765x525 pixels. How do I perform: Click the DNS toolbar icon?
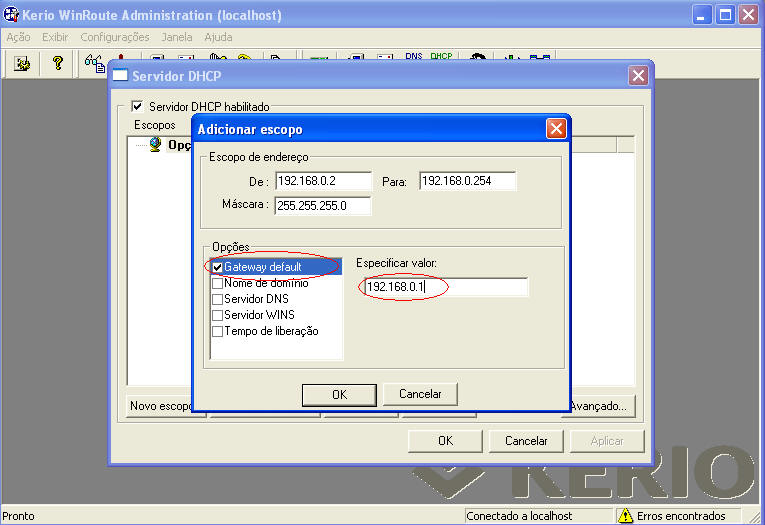413,59
